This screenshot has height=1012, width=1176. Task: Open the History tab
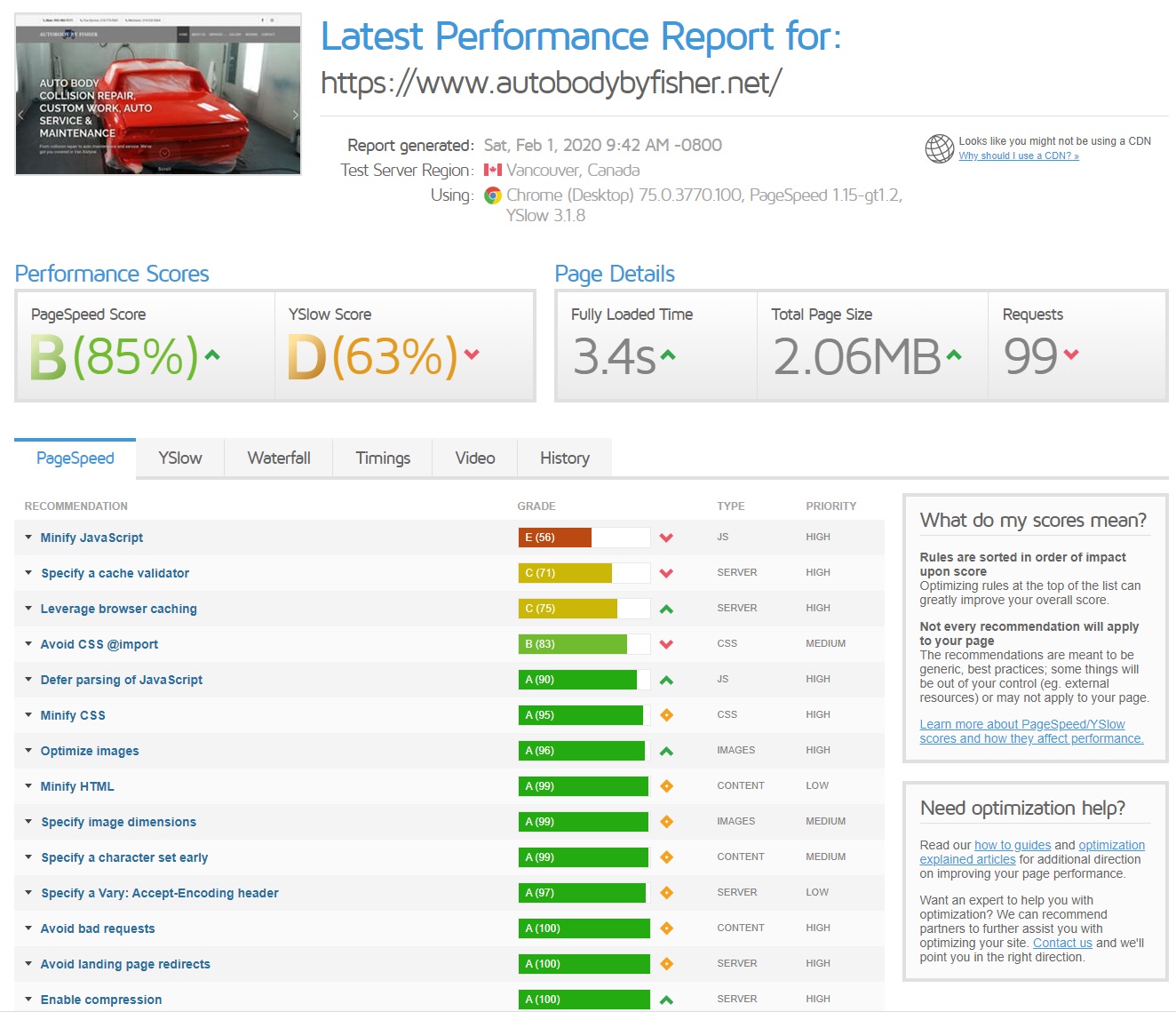coord(565,458)
